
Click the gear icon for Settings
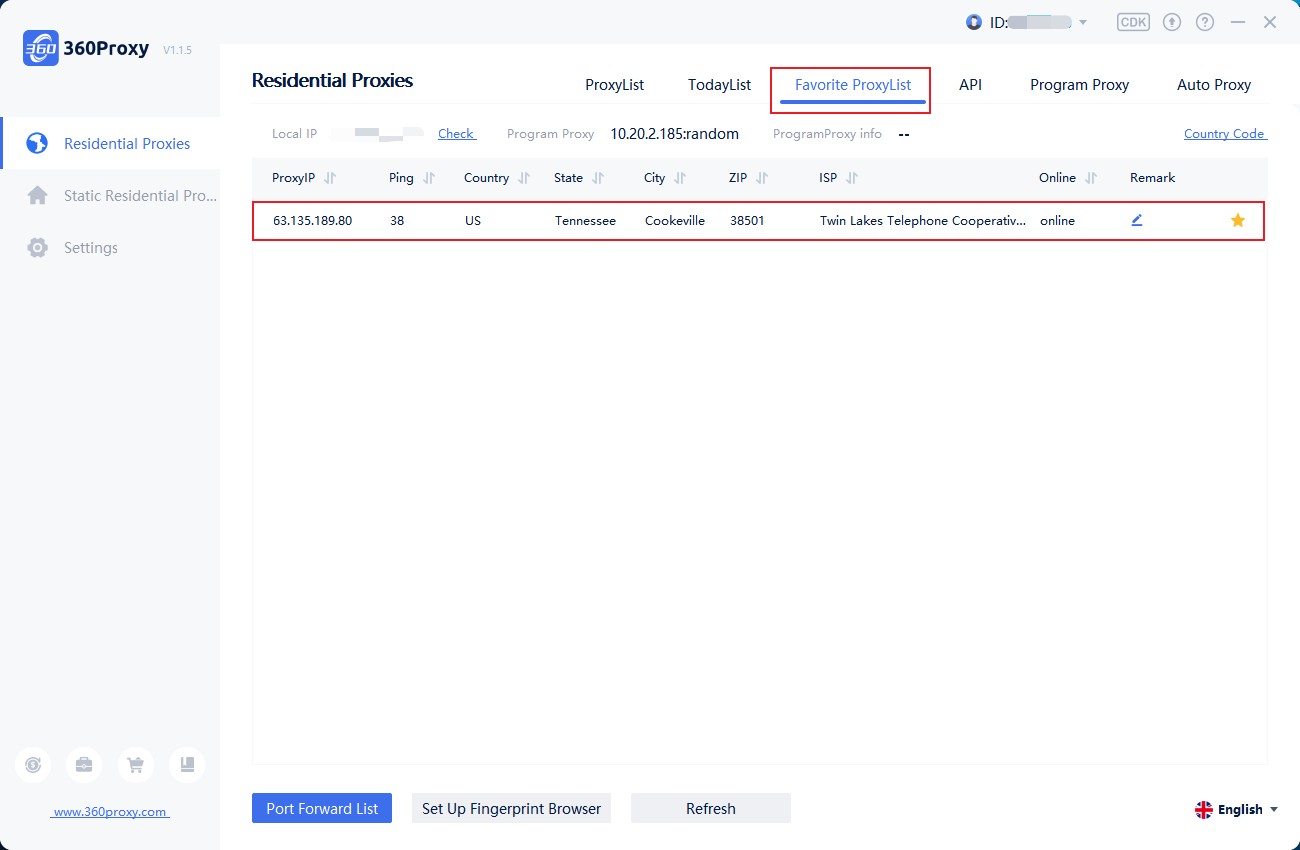click(x=37, y=247)
